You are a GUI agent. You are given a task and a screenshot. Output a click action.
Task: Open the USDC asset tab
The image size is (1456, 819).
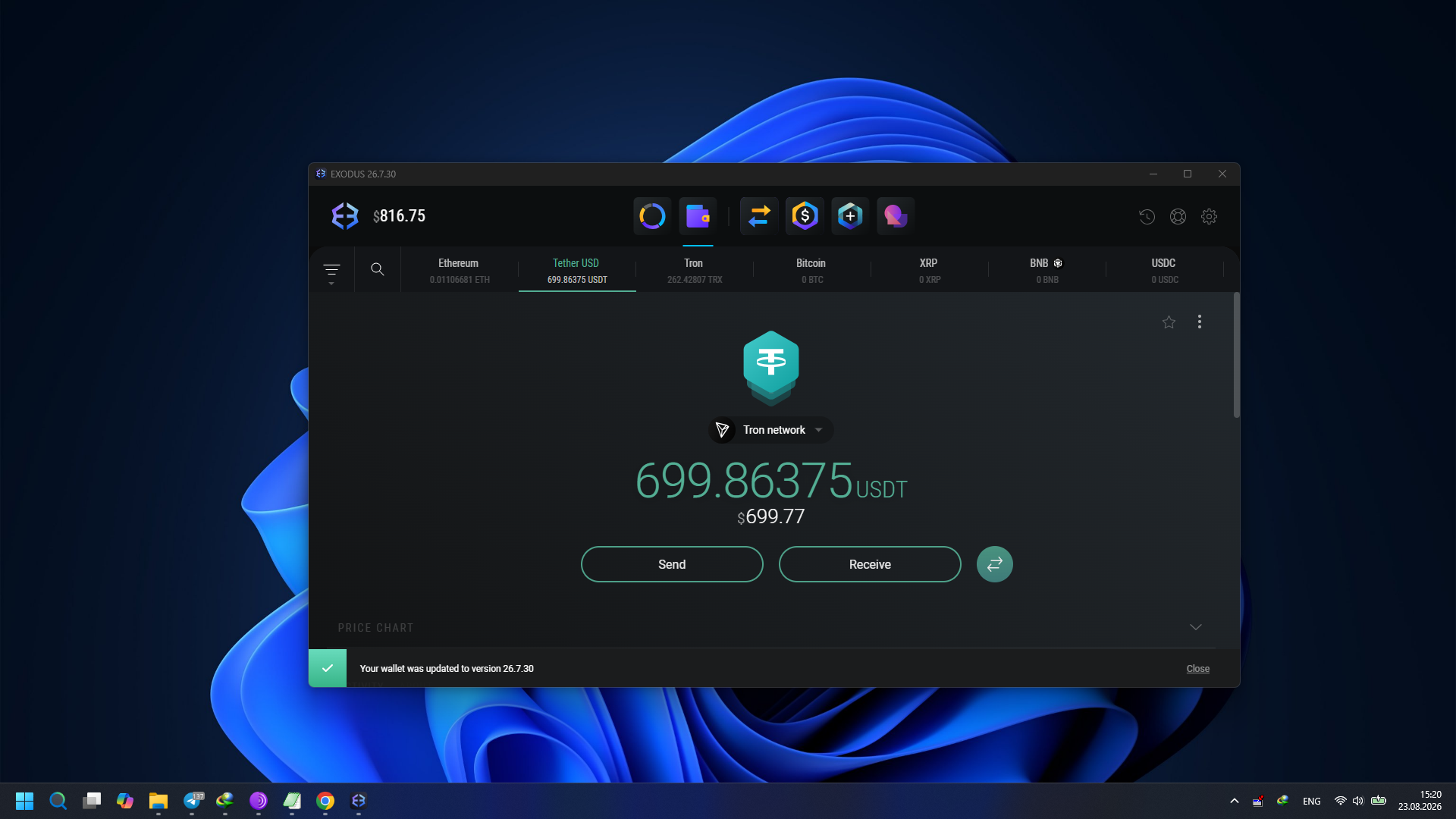pos(1165,270)
